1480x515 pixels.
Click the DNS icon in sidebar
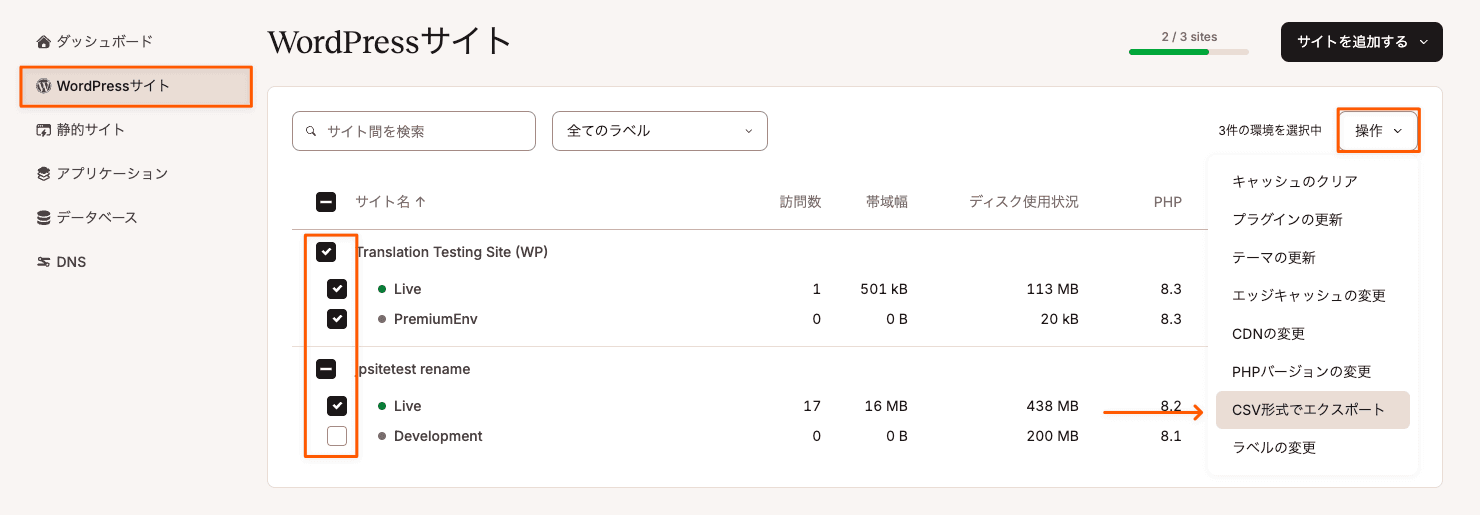(x=43, y=262)
